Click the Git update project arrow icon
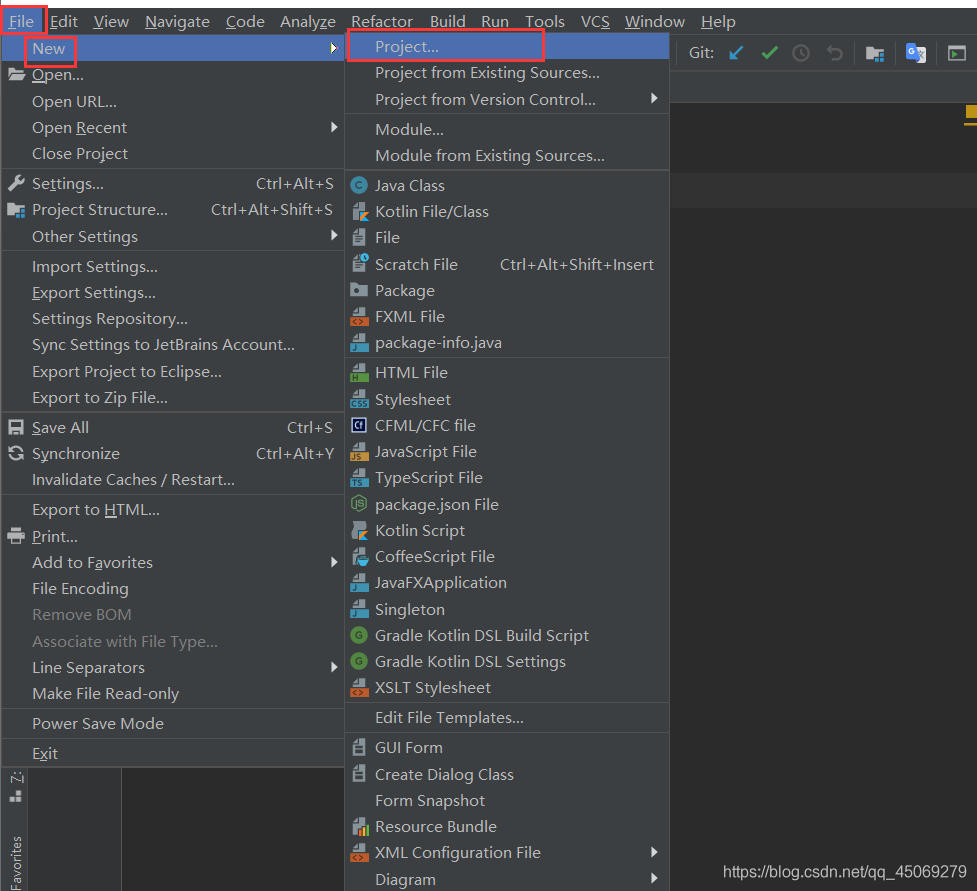977x891 pixels. (x=736, y=53)
